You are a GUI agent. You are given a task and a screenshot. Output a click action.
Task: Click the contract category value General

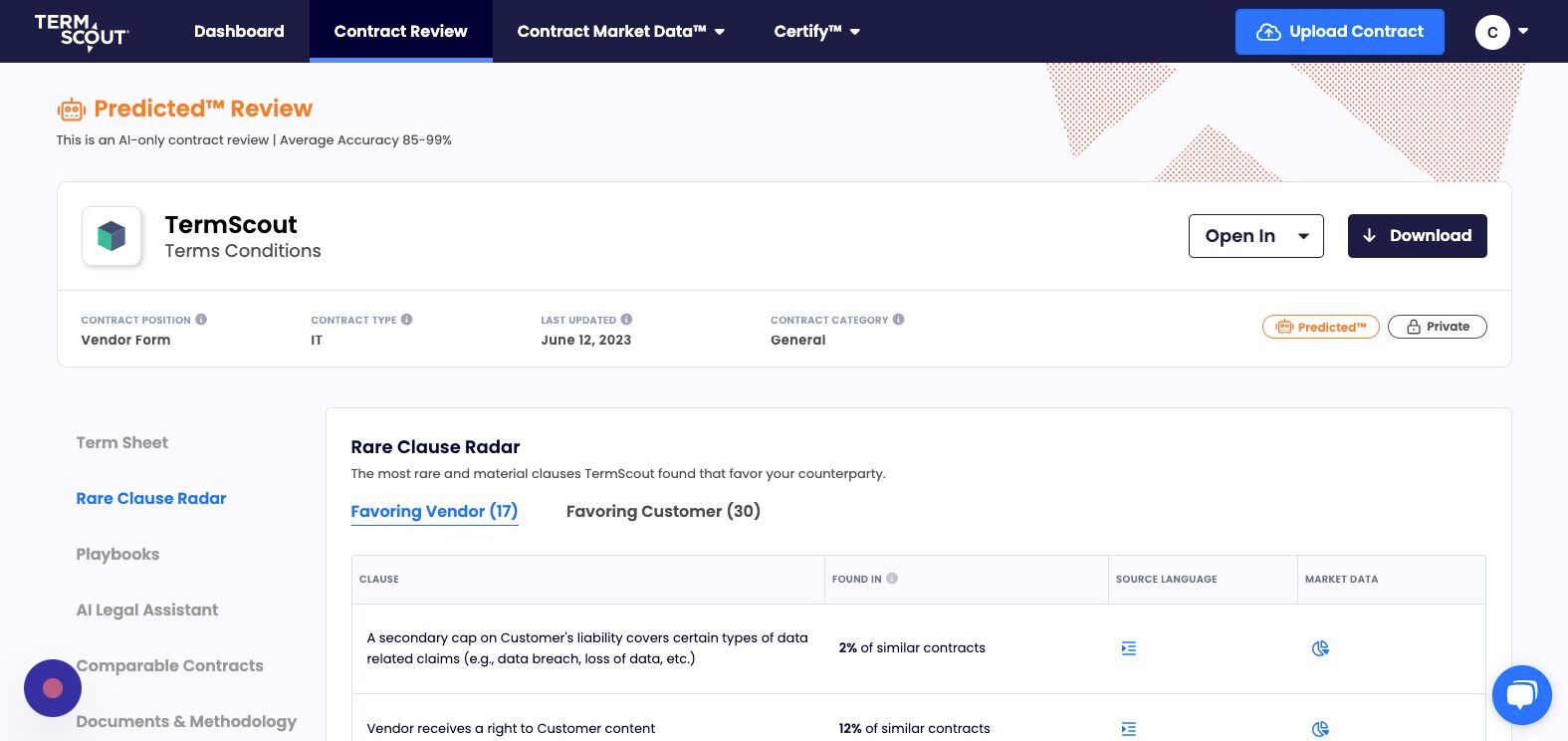coord(797,340)
